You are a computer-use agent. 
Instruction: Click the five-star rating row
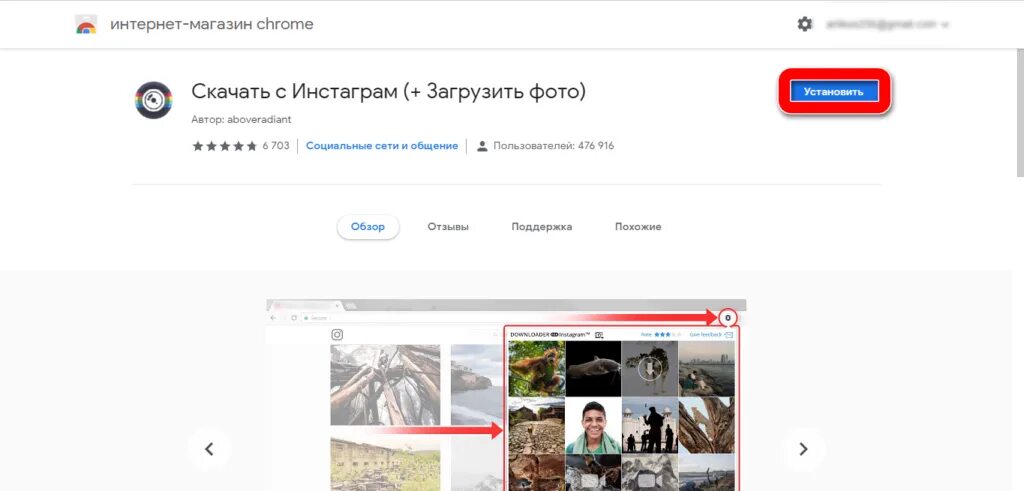tap(225, 146)
